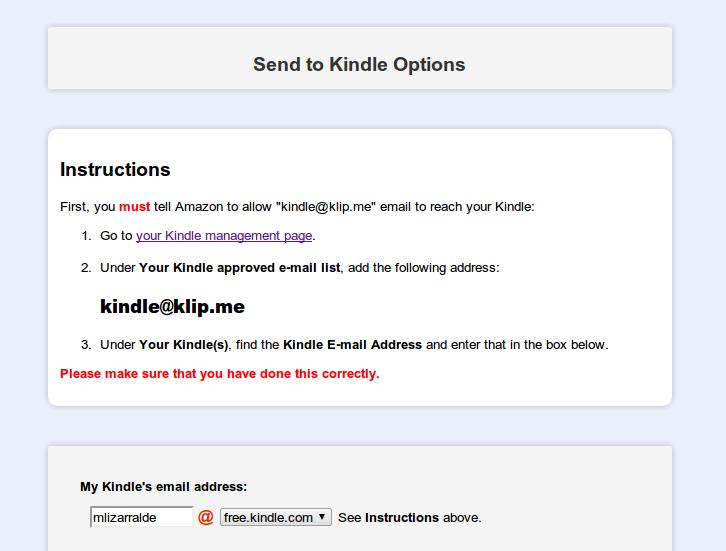Click 'add the following address' text
Screen dimensions: 726x551
point(422,268)
